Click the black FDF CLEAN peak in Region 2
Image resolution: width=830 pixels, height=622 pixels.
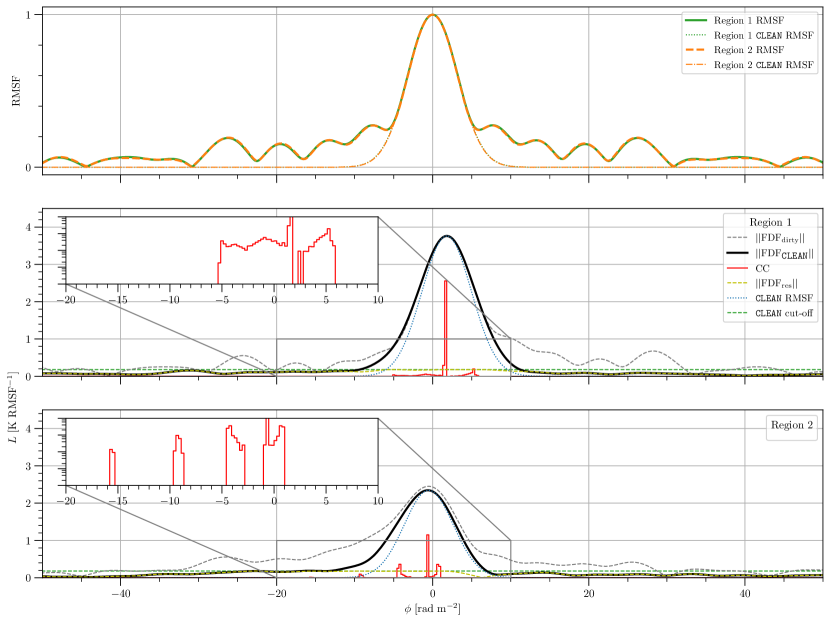[x=428, y=490]
